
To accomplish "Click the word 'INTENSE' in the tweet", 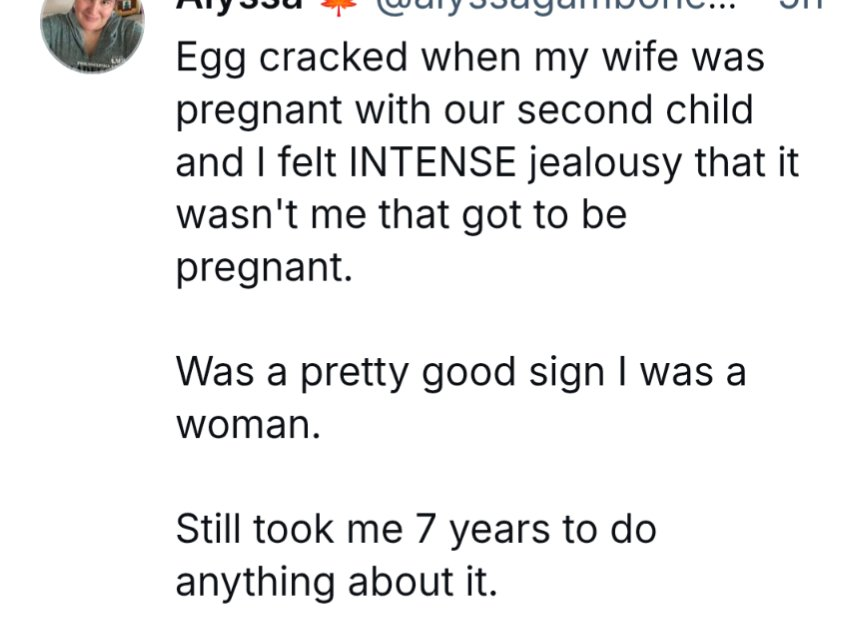I will coord(433,162).
